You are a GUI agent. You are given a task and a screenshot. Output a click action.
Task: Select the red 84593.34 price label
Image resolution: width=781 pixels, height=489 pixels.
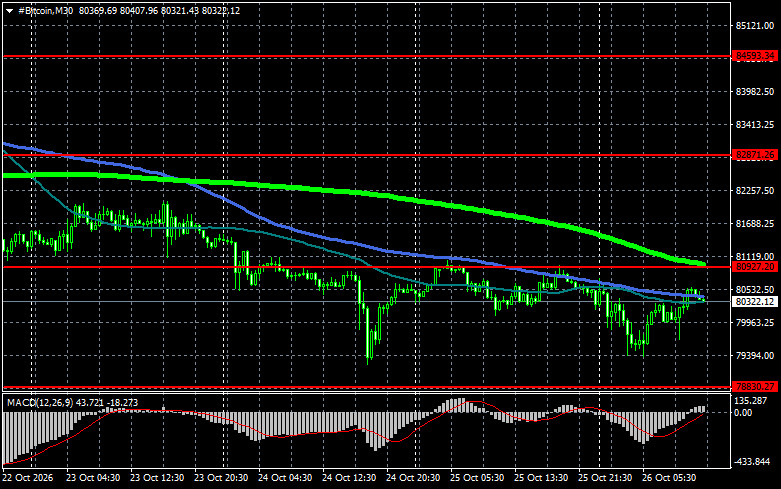click(x=755, y=56)
